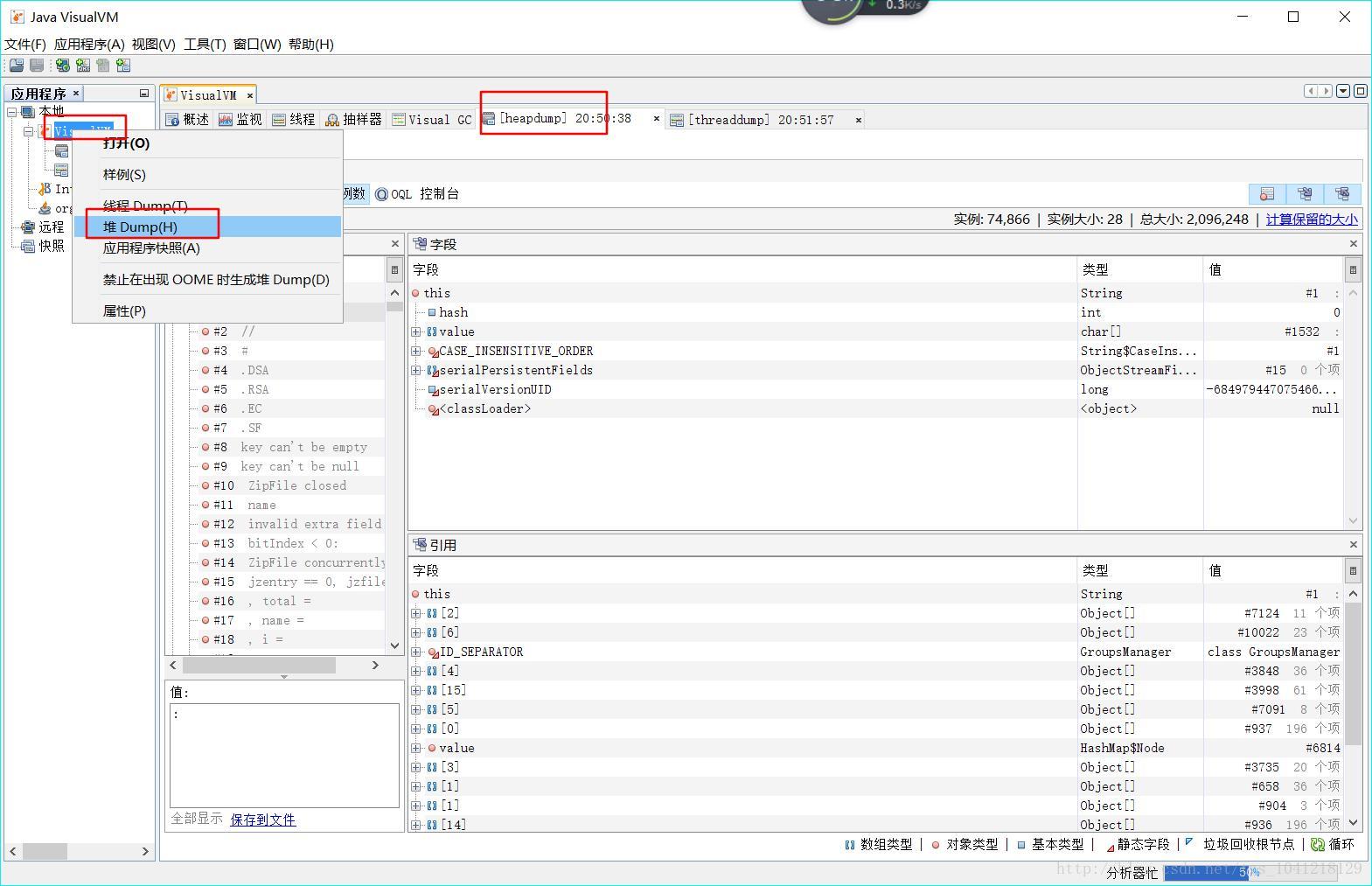Close the heapdump 20:50:38 tab

[x=656, y=119]
